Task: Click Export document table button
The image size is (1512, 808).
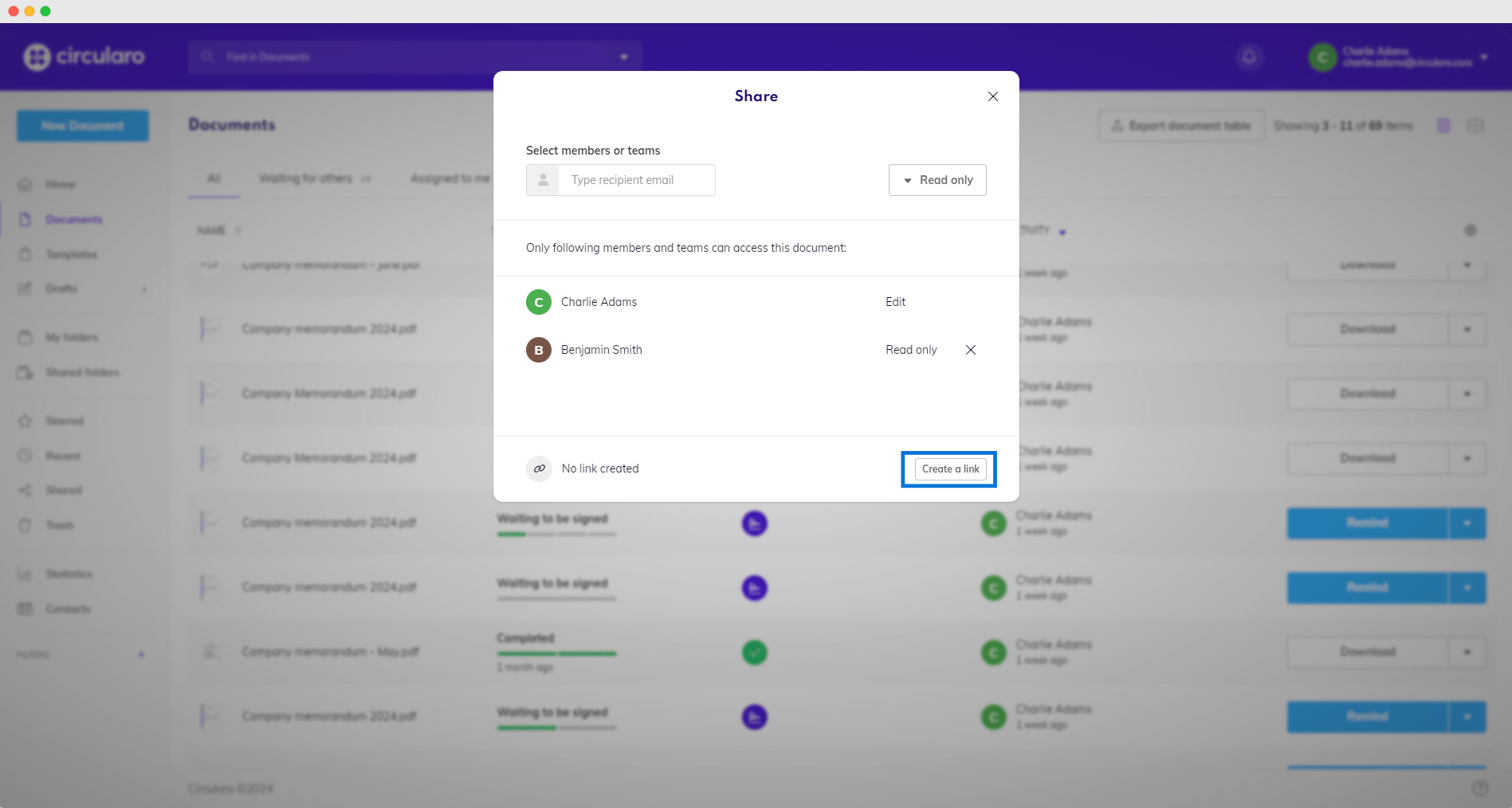Action: tap(1181, 126)
